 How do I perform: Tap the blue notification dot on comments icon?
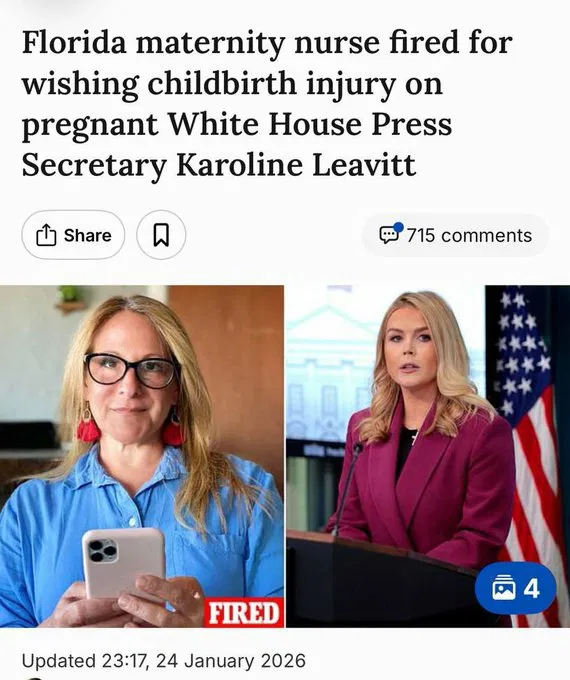pyautogui.click(x=398, y=227)
